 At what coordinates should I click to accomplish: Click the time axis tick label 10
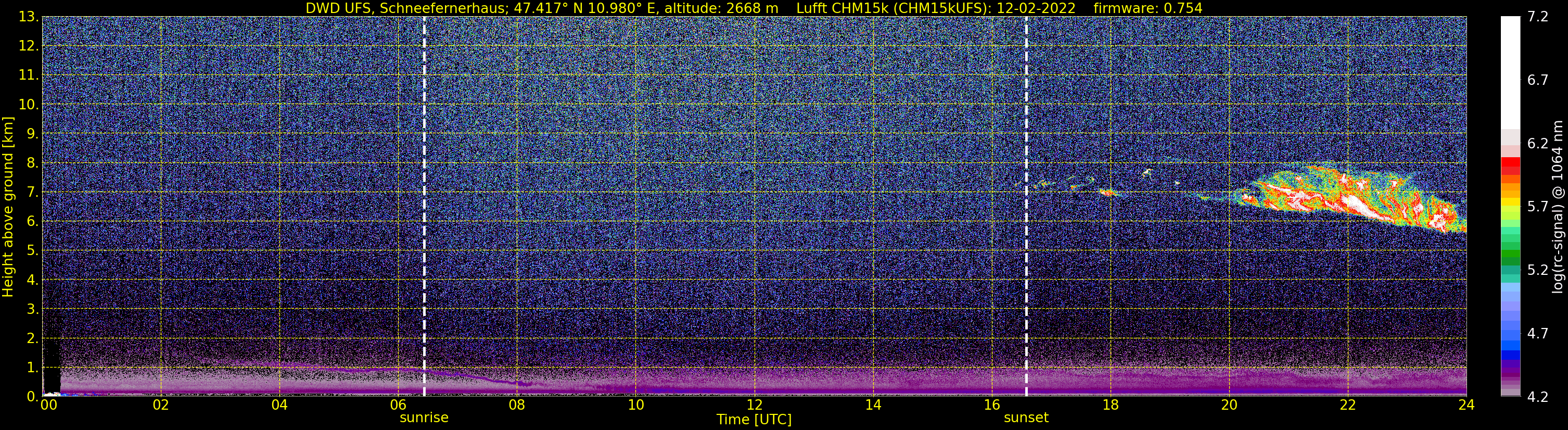635,405
